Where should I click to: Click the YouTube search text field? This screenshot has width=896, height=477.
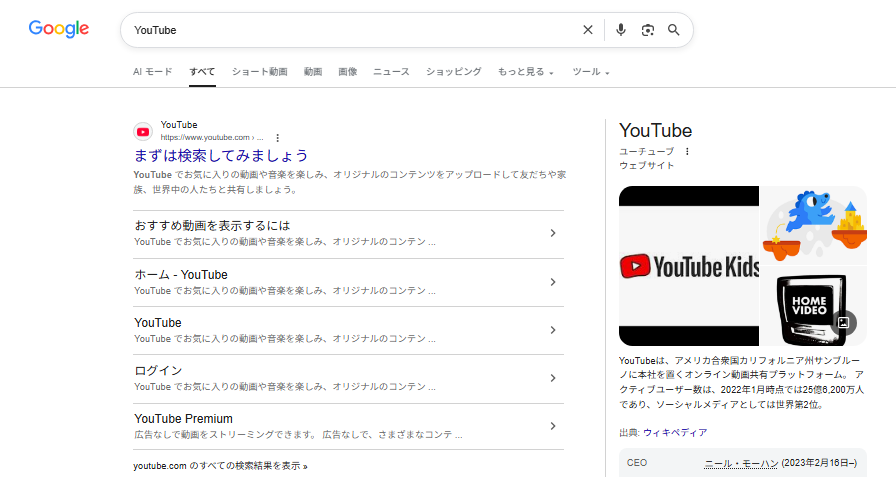pyautogui.click(x=354, y=30)
